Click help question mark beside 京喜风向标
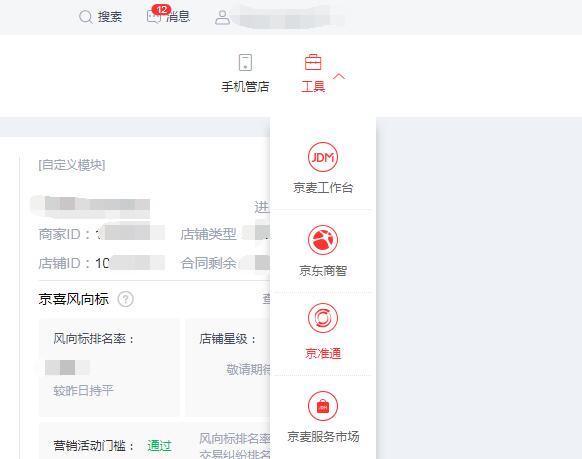Image resolution: width=582 pixels, height=459 pixels. click(x=125, y=299)
